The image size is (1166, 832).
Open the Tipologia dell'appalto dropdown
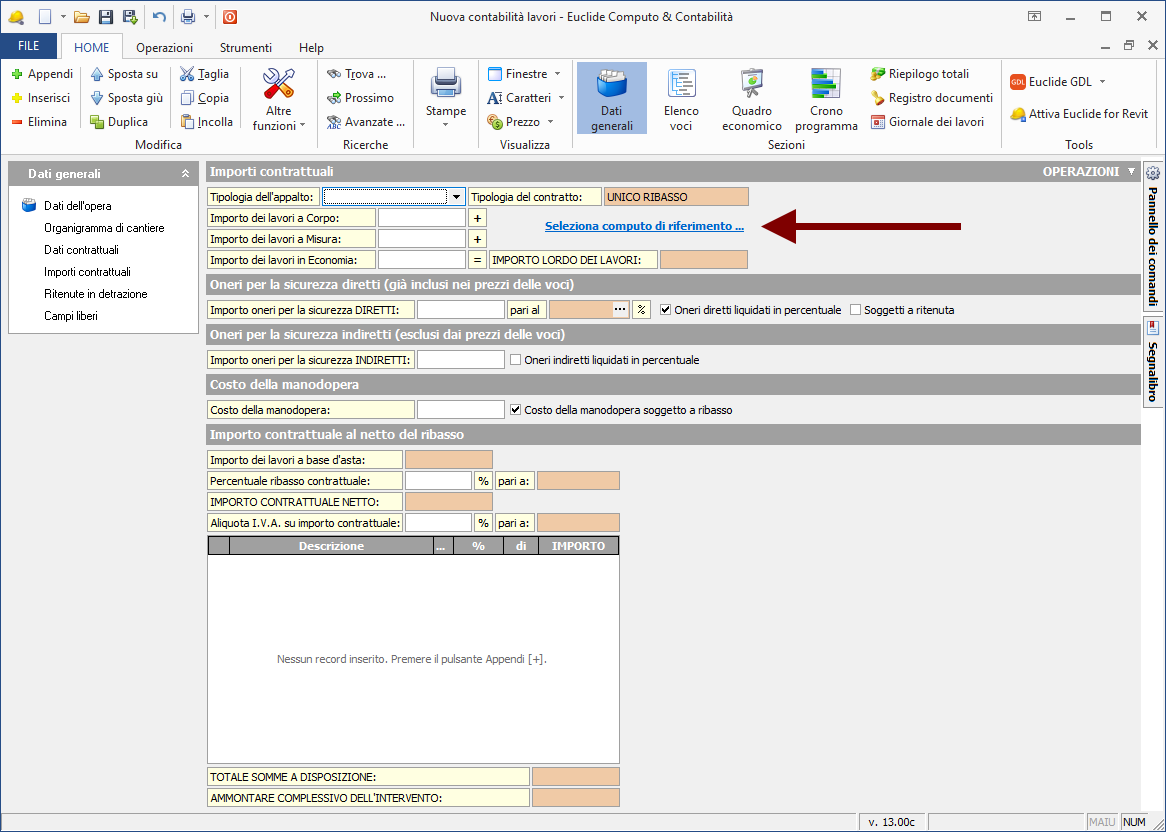click(x=457, y=197)
